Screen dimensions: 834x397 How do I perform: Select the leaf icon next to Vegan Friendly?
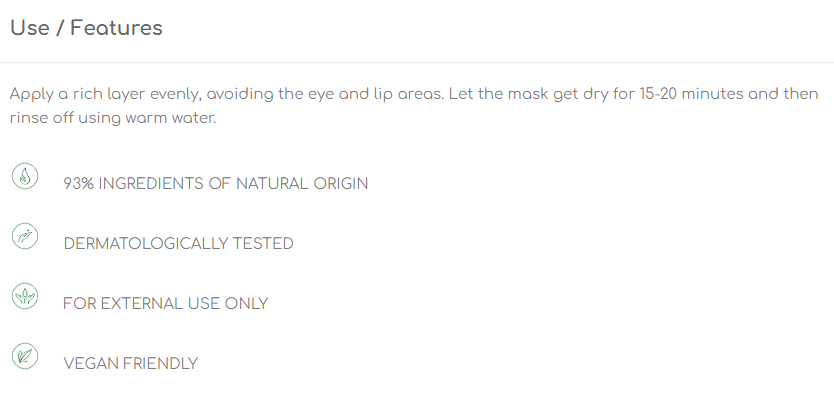tap(25, 356)
